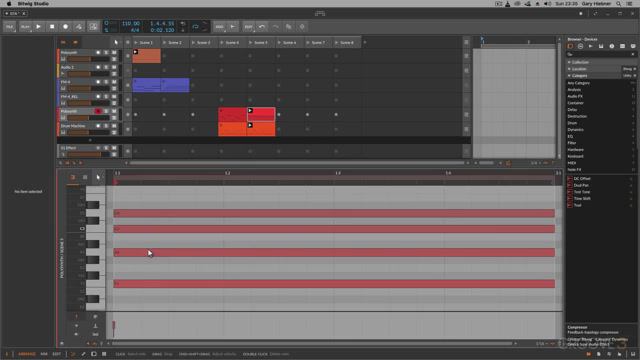Open the presets tab icon in browser
Screen dimensions: 640x360
[580, 46]
